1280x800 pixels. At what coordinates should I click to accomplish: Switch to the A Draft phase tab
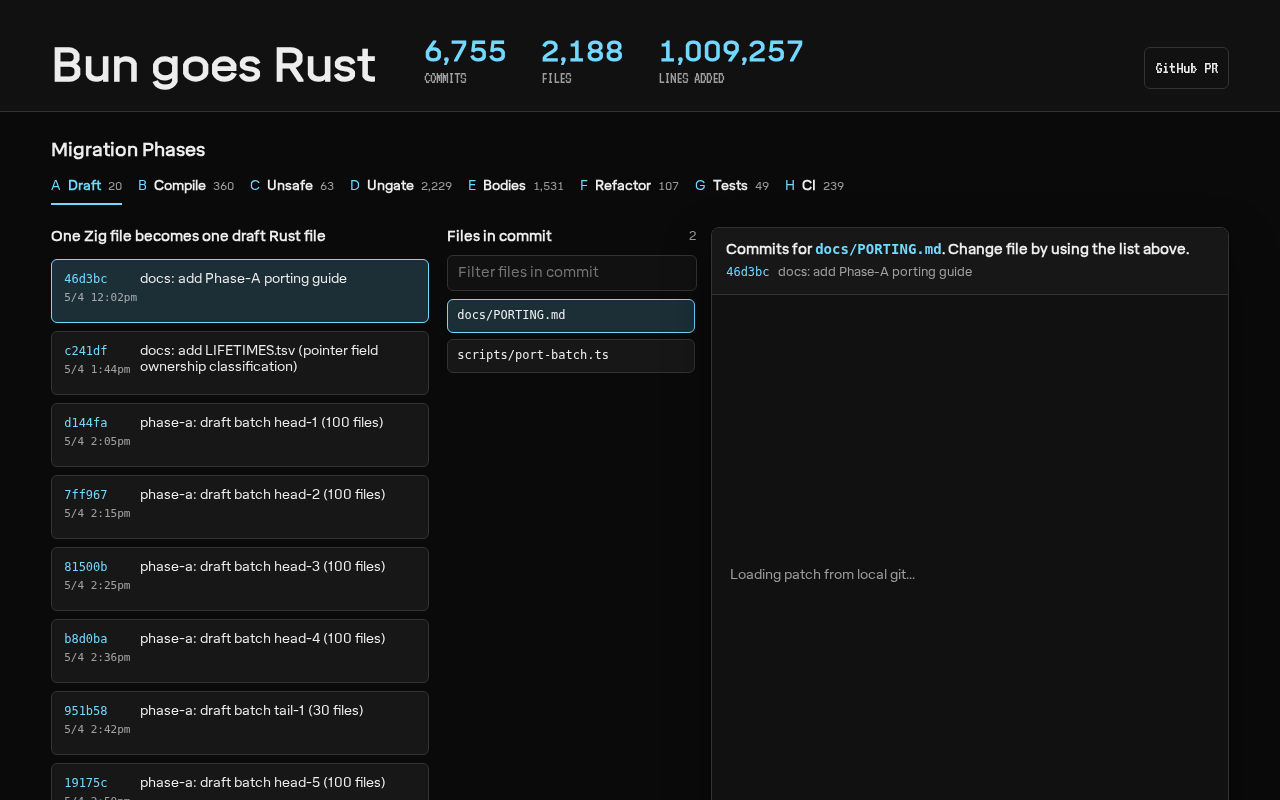[x=86, y=186]
